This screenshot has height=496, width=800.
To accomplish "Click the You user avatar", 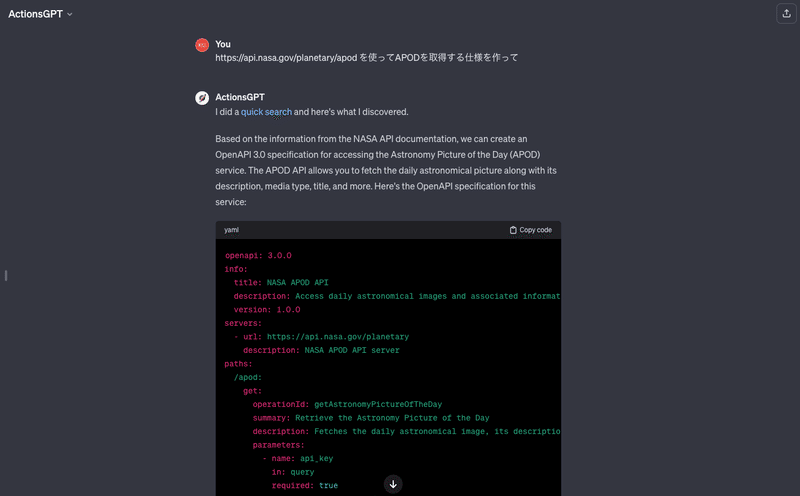I will (x=202, y=45).
